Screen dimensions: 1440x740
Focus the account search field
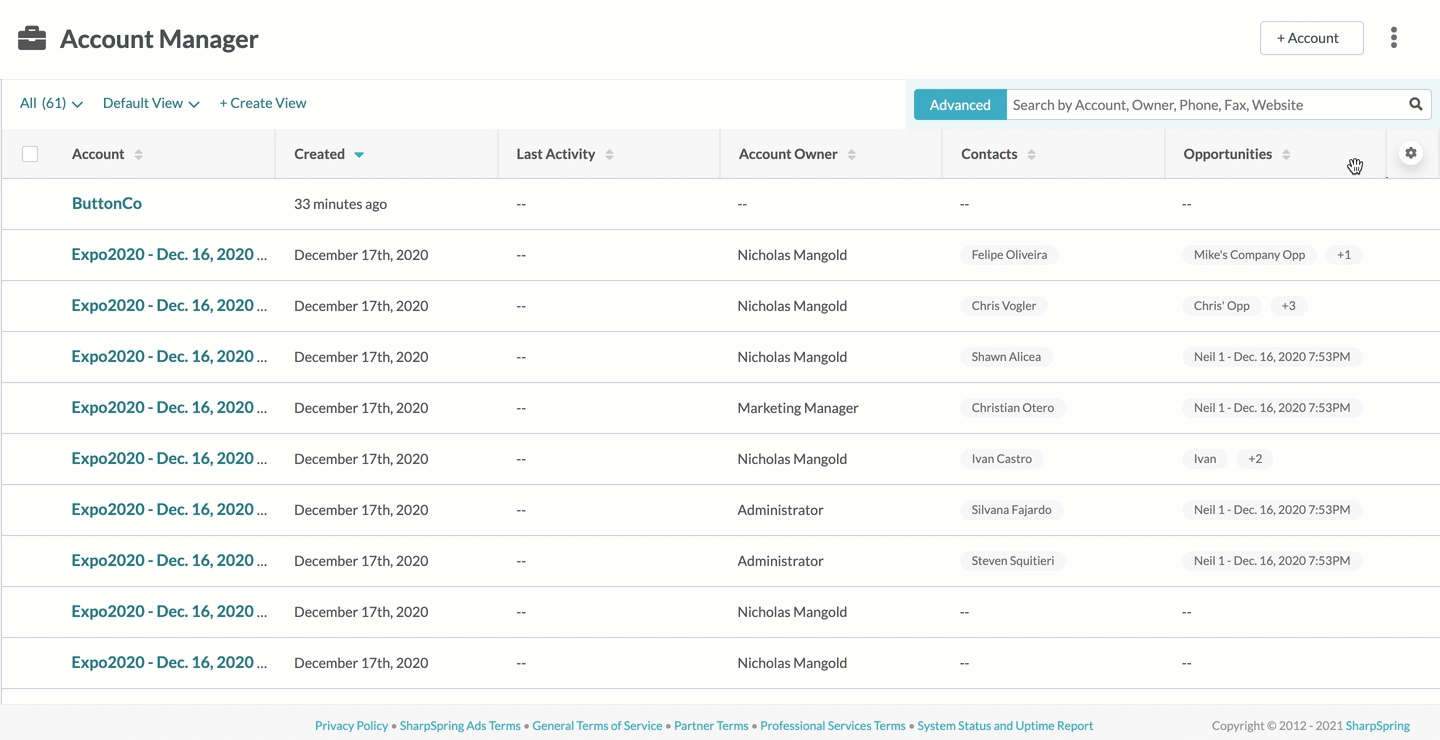(x=1205, y=104)
